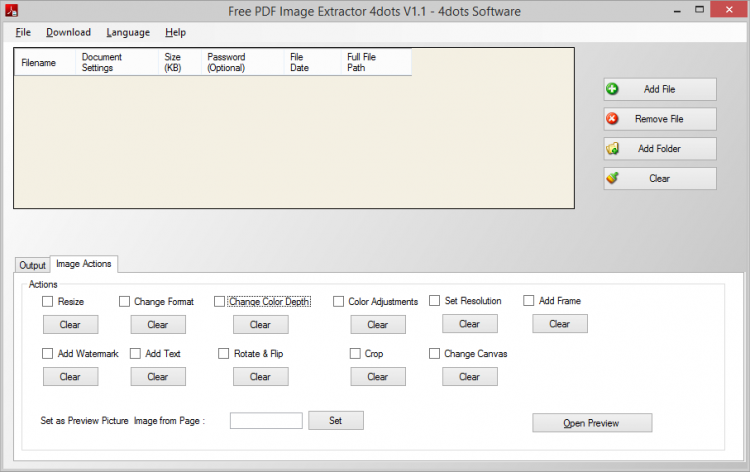Toggle the Crop checkbox
750x472 pixels.
tap(355, 353)
